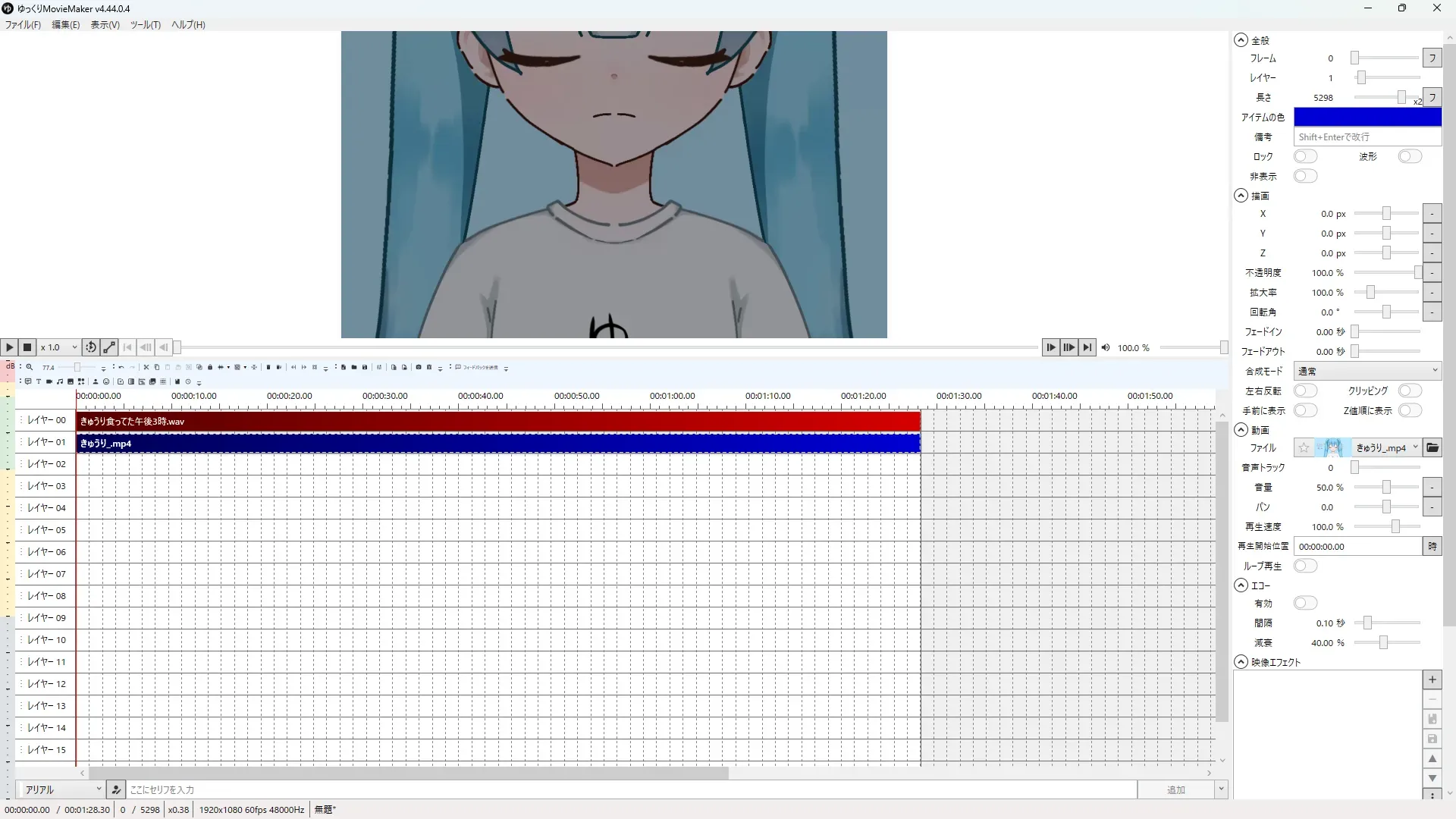Click the add video camera item icon

[x=49, y=381]
